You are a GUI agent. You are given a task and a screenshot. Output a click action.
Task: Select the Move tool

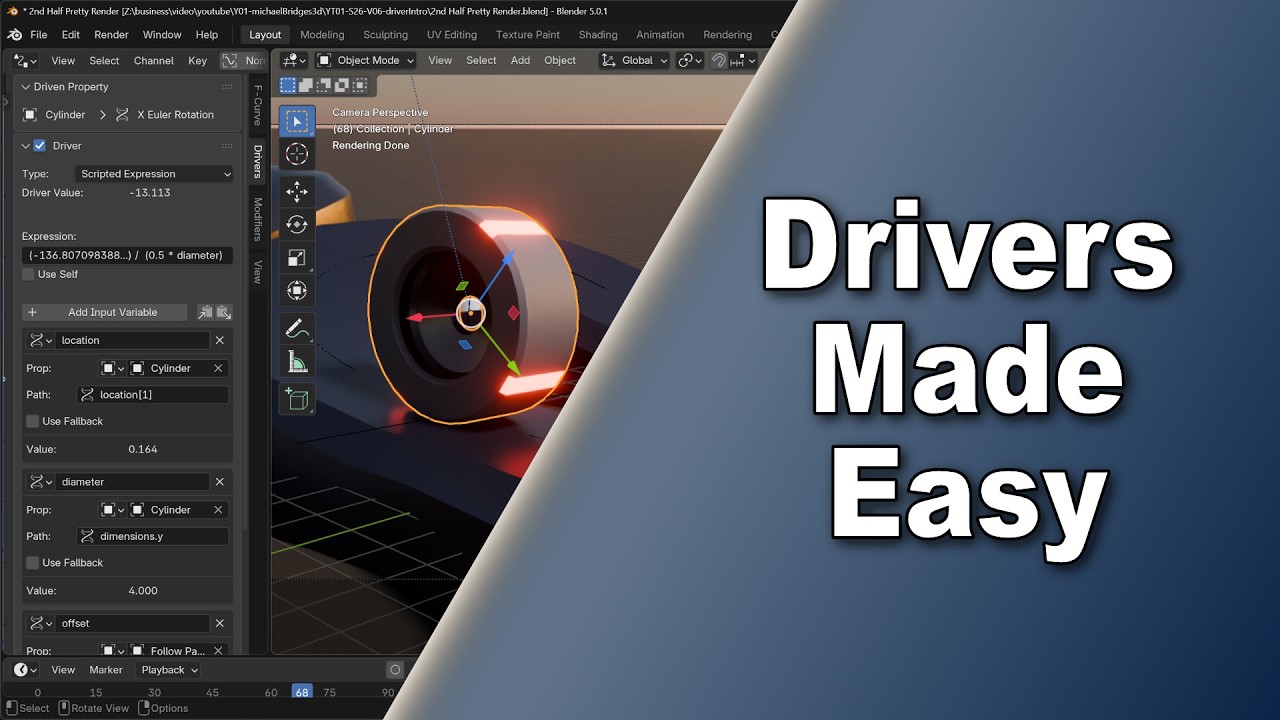click(x=297, y=192)
